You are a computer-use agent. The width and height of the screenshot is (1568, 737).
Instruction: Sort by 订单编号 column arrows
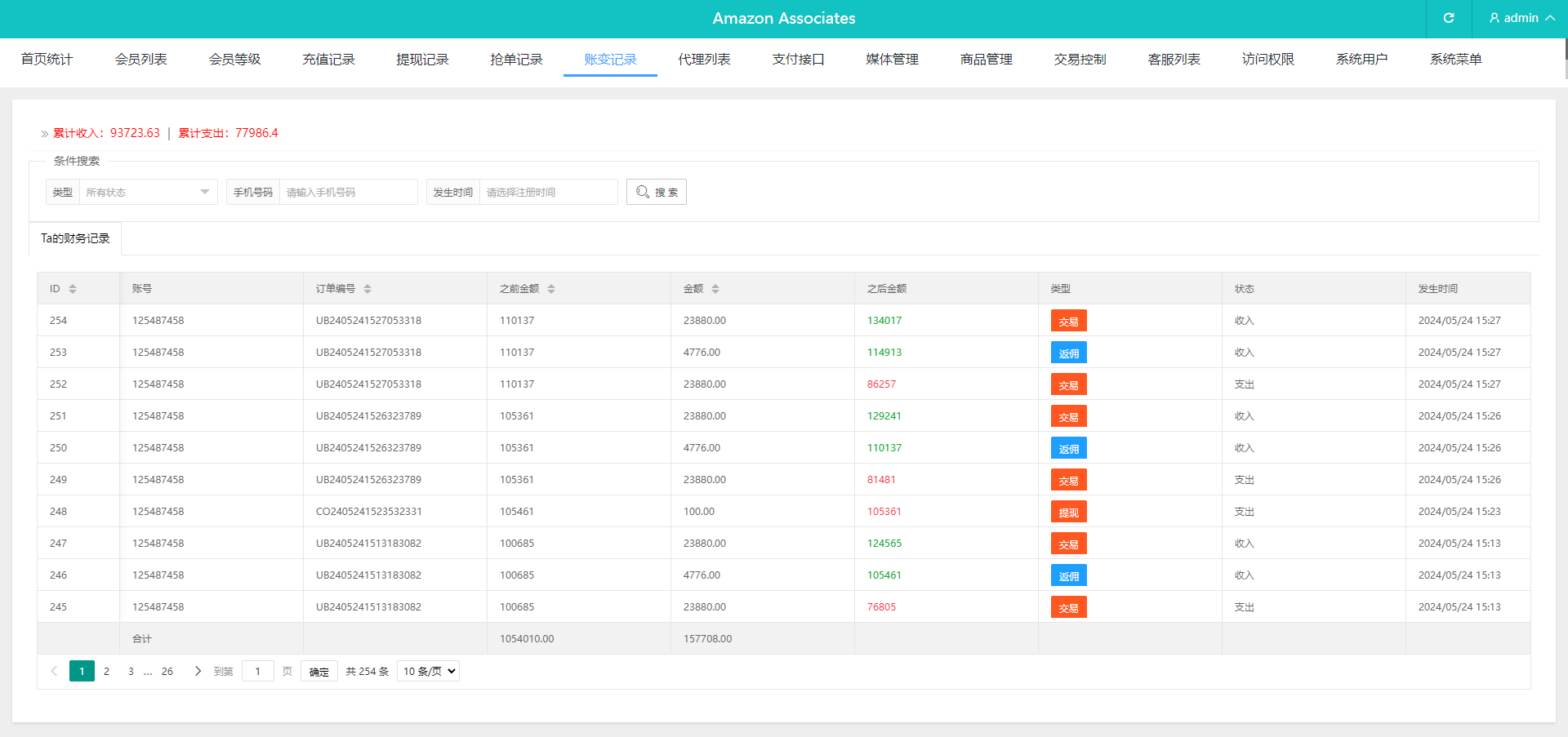pyautogui.click(x=367, y=289)
